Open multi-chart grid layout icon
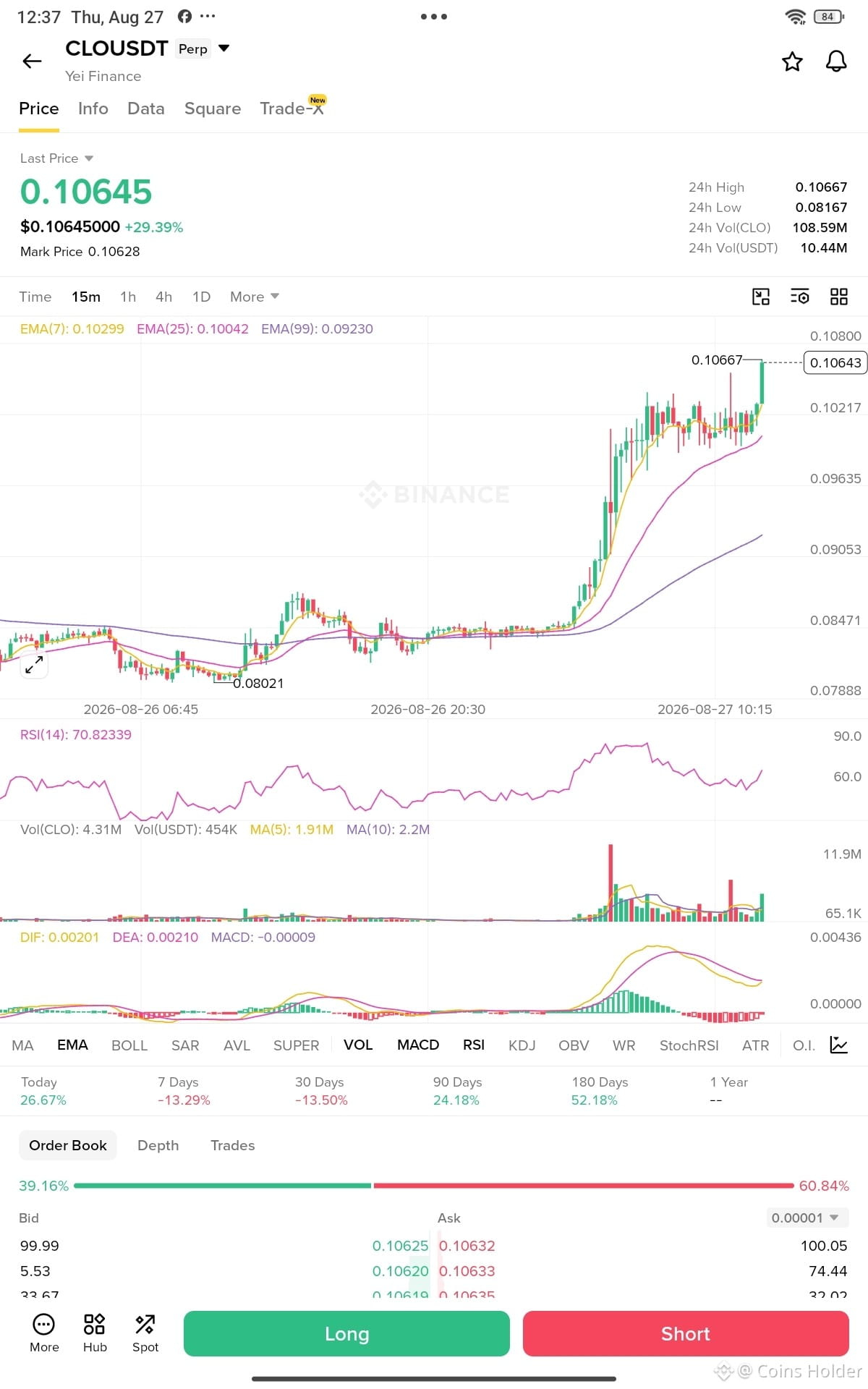This screenshot has width=868, height=1389. point(839,297)
